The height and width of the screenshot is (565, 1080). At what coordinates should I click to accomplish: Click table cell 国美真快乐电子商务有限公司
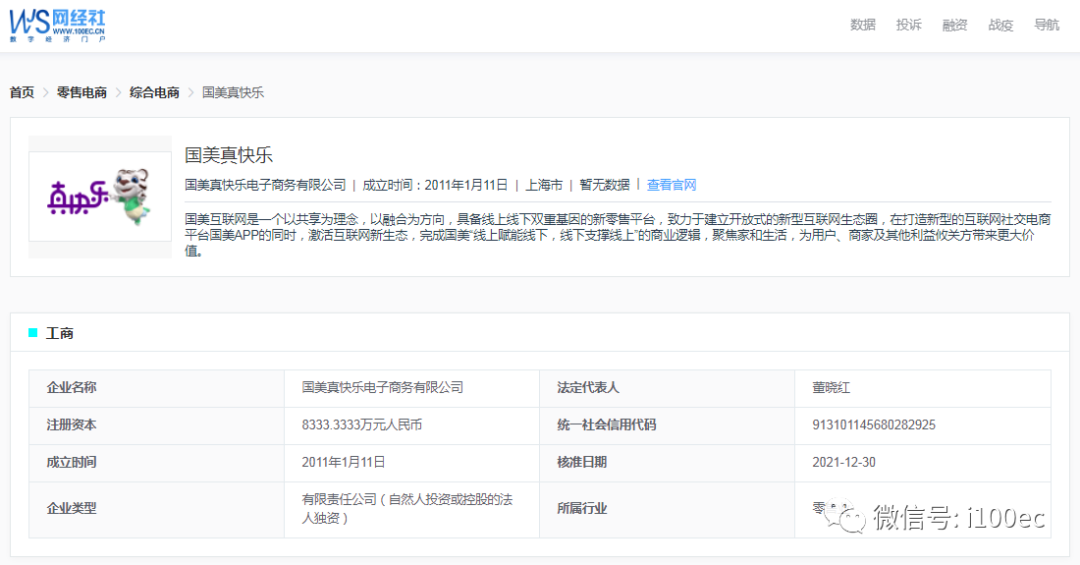(x=412, y=388)
